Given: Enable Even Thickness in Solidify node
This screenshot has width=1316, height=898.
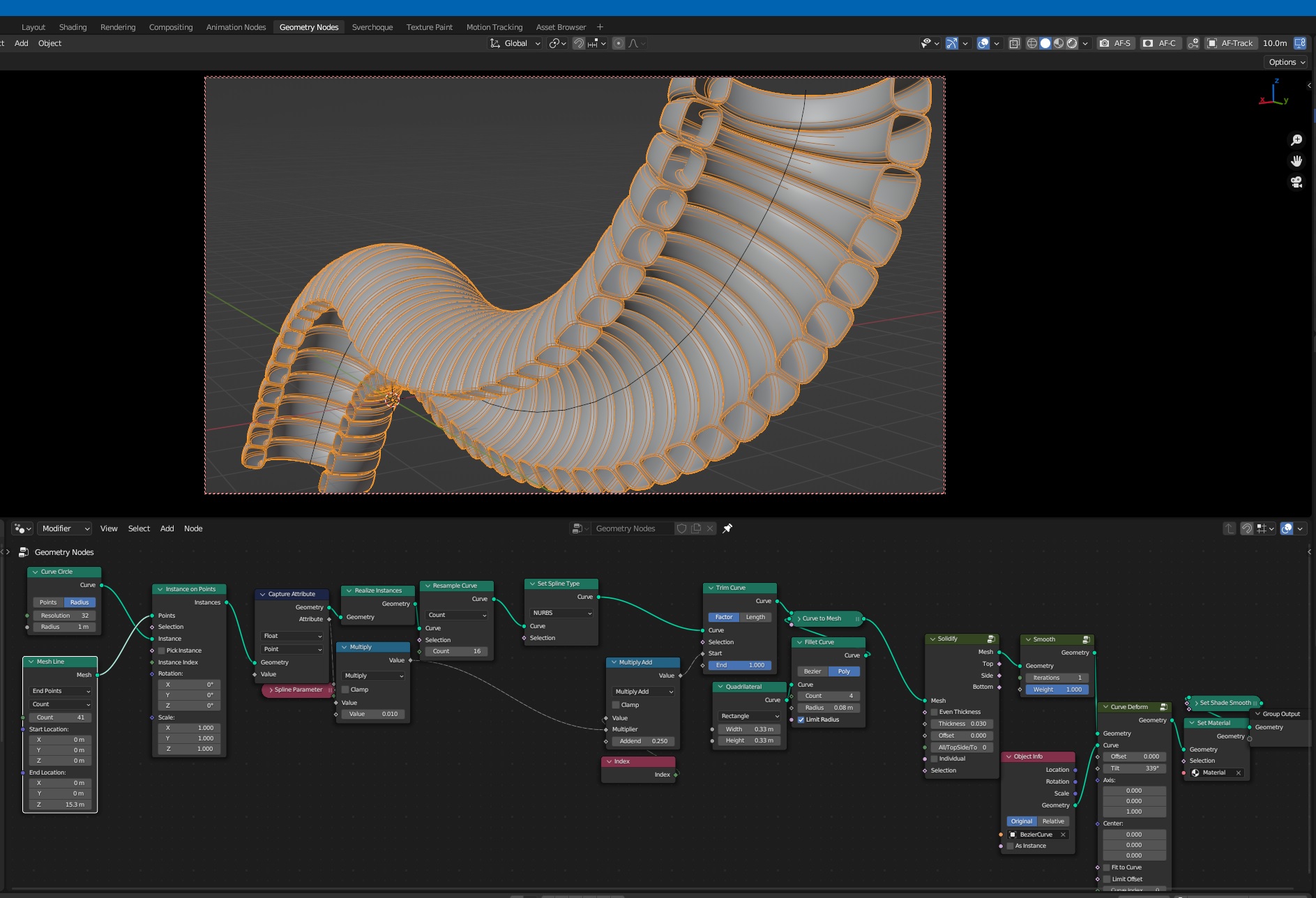Looking at the screenshot, I should [935, 712].
